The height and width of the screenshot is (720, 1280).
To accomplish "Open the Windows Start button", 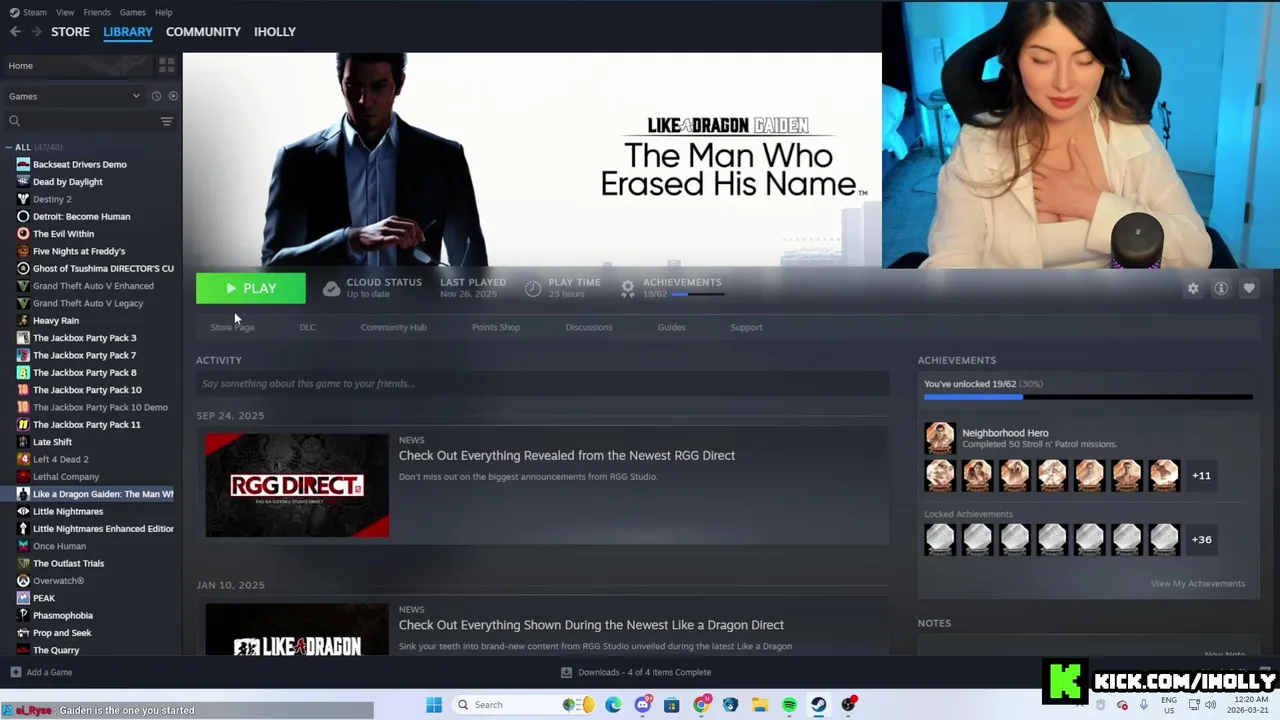I will click(434, 705).
